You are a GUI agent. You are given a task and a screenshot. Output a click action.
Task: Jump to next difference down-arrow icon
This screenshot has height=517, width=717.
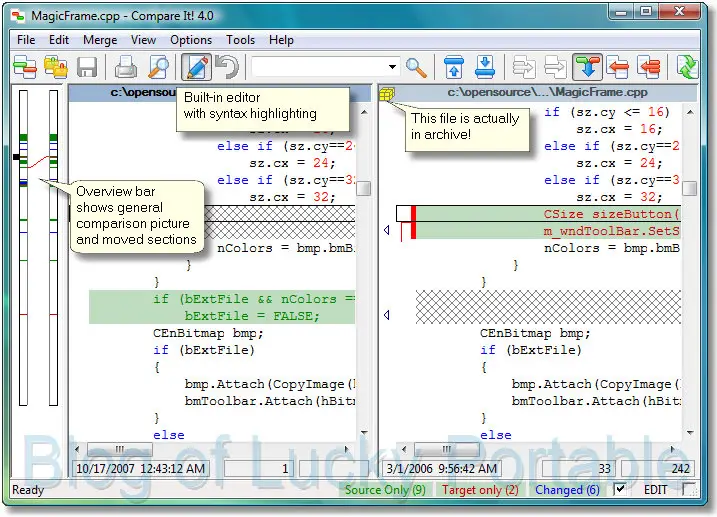[485, 67]
